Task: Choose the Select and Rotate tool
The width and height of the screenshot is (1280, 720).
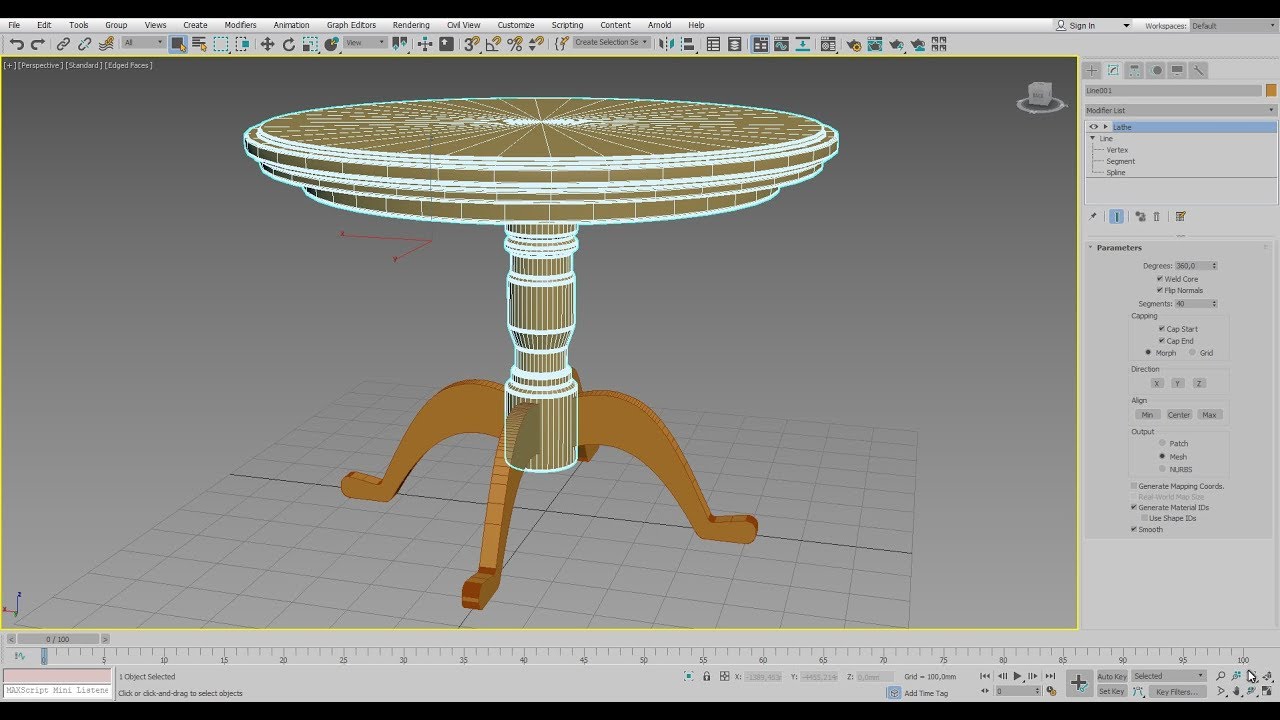Action: tap(289, 44)
